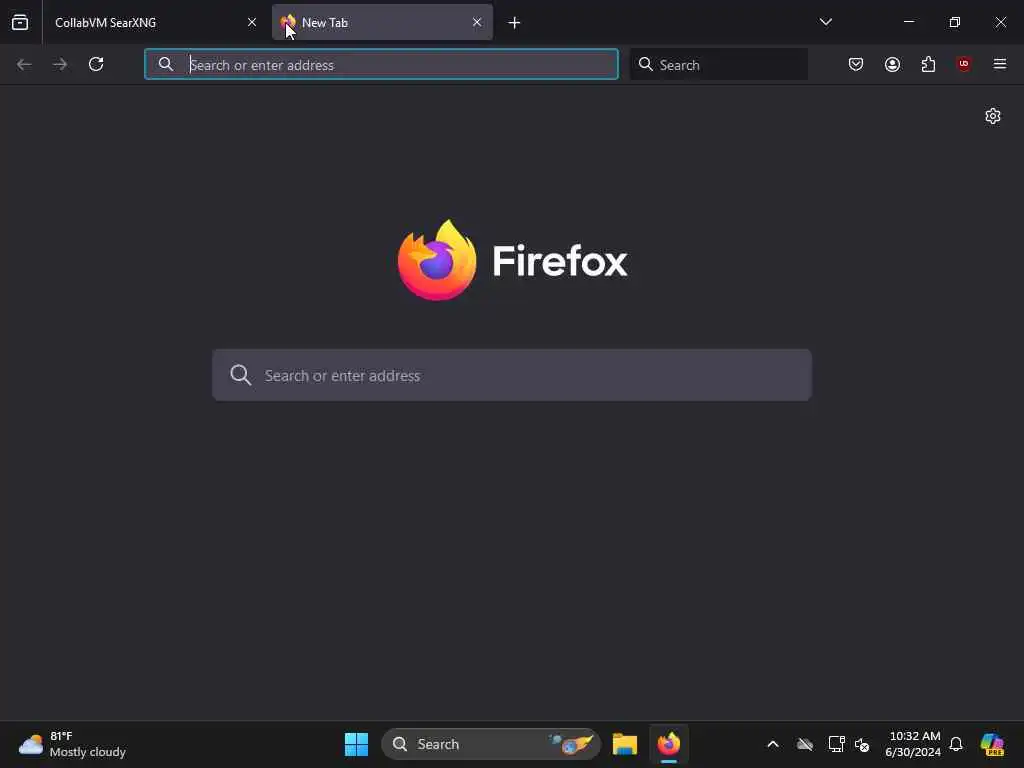Open the Firefox account icon
This screenshot has width=1024, height=768.
click(x=892, y=64)
